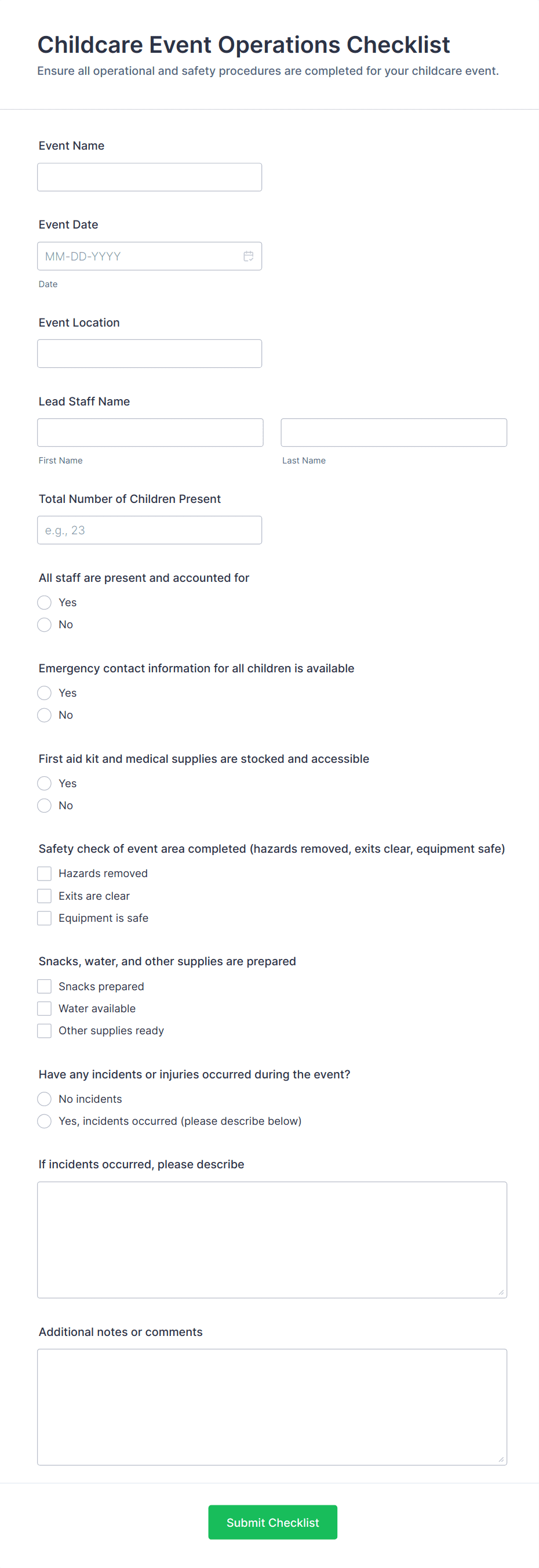Focus the Event Location input

click(150, 354)
